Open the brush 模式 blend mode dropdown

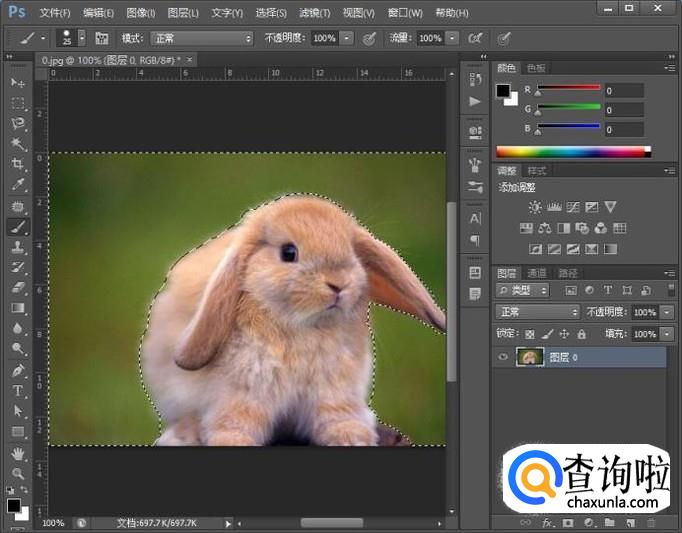[201, 38]
